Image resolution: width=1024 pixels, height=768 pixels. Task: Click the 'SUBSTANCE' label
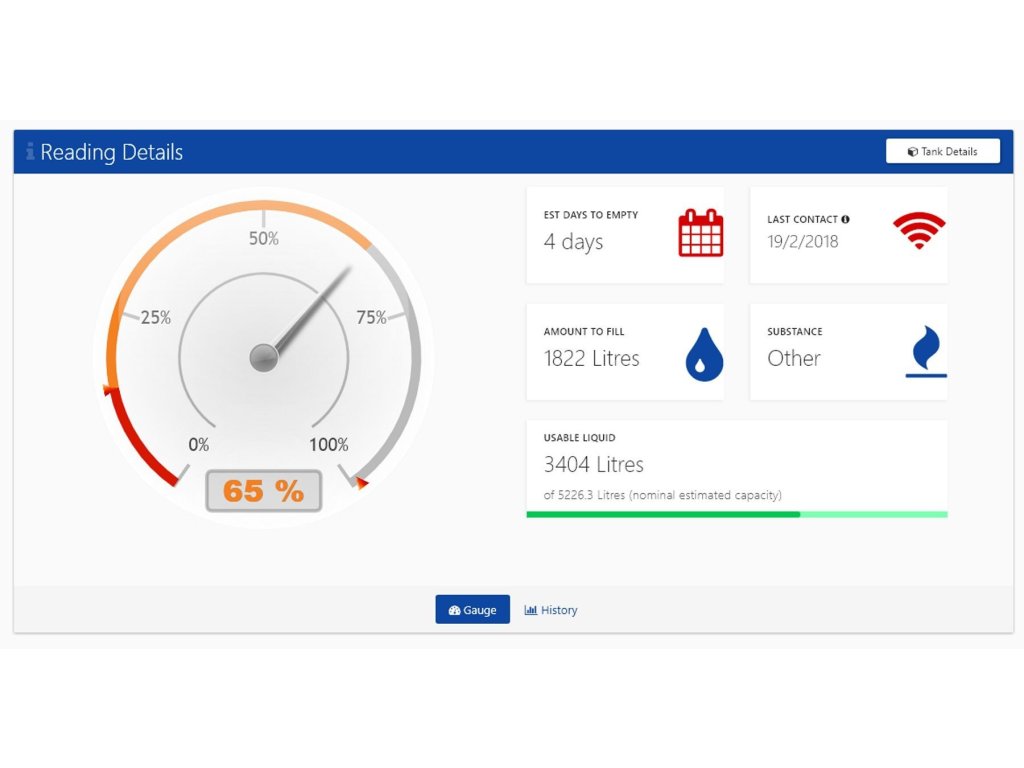point(794,332)
